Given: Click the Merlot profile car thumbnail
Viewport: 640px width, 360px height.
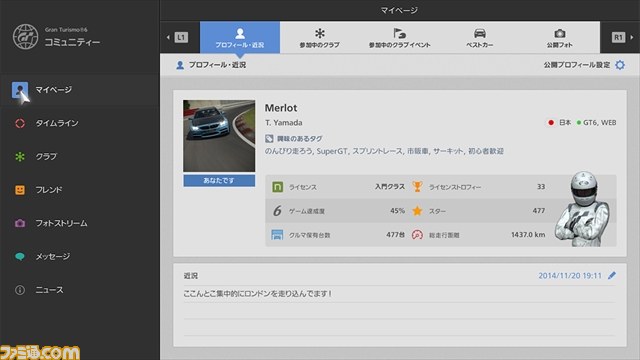Looking at the screenshot, I should [x=219, y=136].
